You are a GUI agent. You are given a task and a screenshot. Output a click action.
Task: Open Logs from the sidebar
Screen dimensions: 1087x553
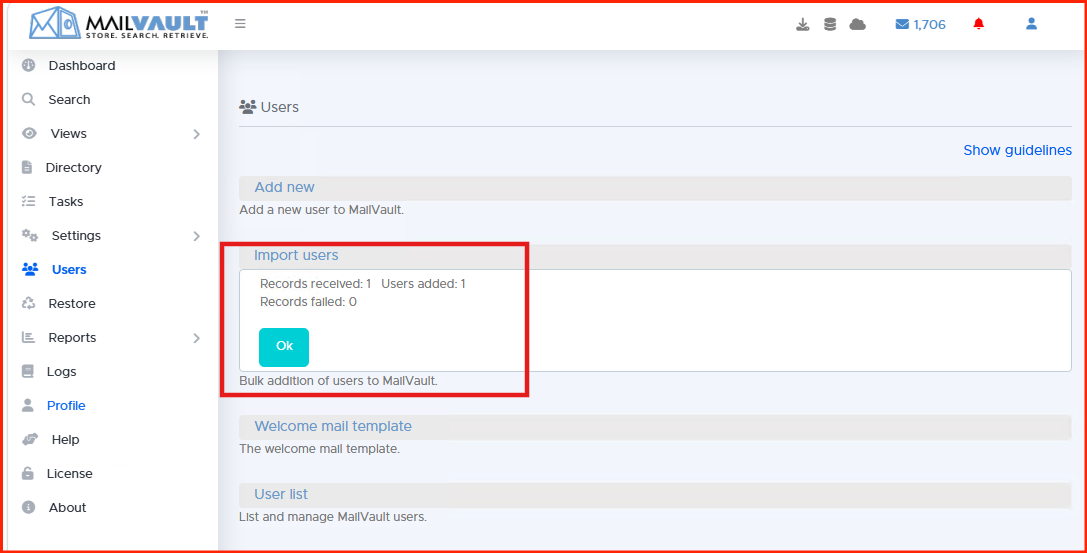[x=62, y=371]
